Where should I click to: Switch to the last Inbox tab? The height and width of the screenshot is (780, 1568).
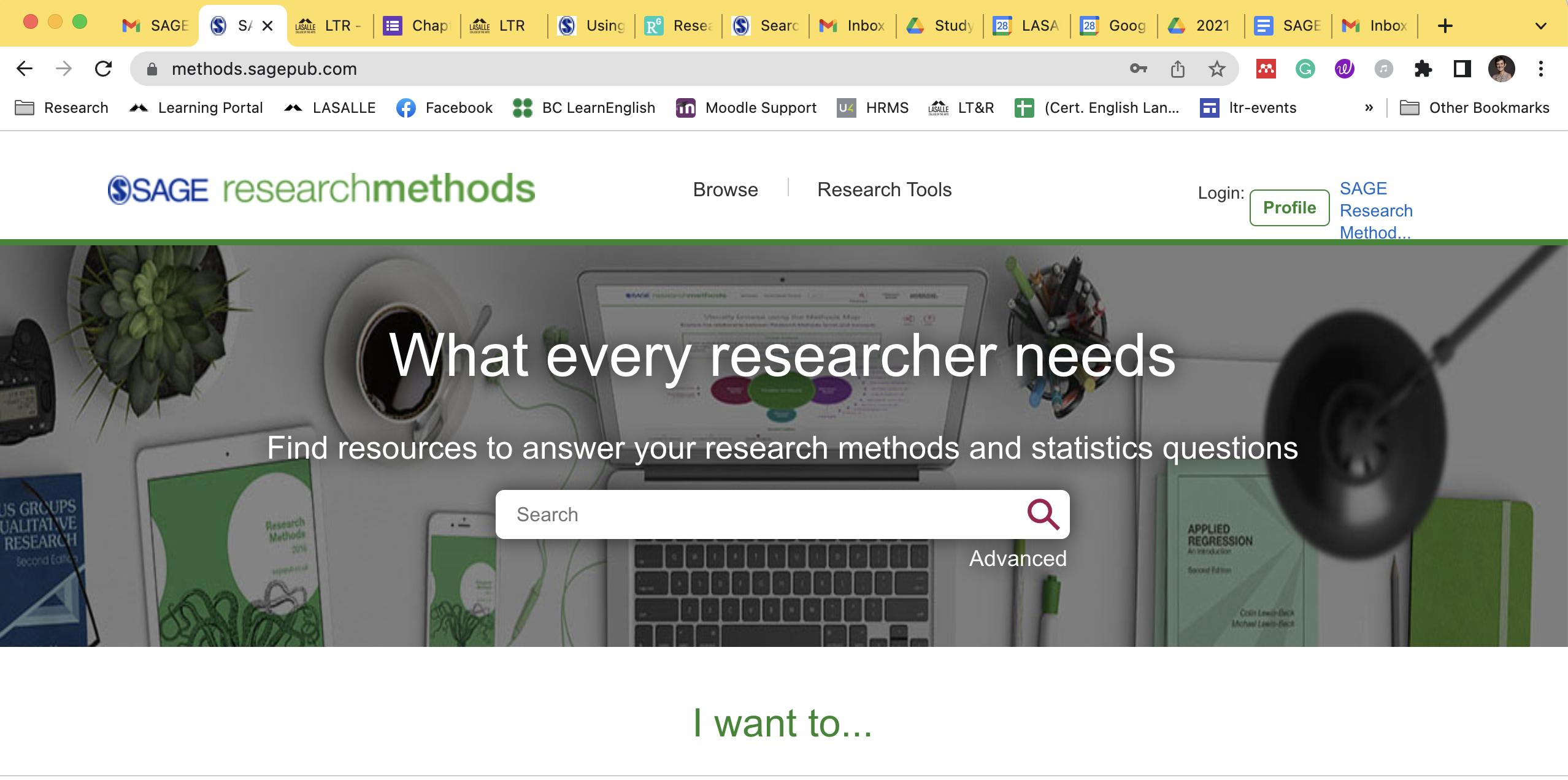[1375, 26]
